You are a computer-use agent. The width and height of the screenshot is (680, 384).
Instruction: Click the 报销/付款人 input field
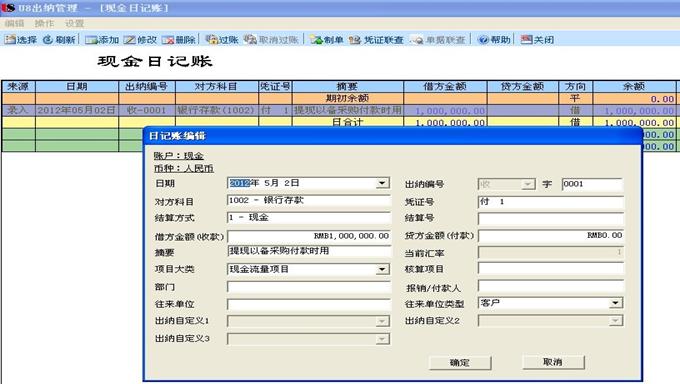[551, 286]
